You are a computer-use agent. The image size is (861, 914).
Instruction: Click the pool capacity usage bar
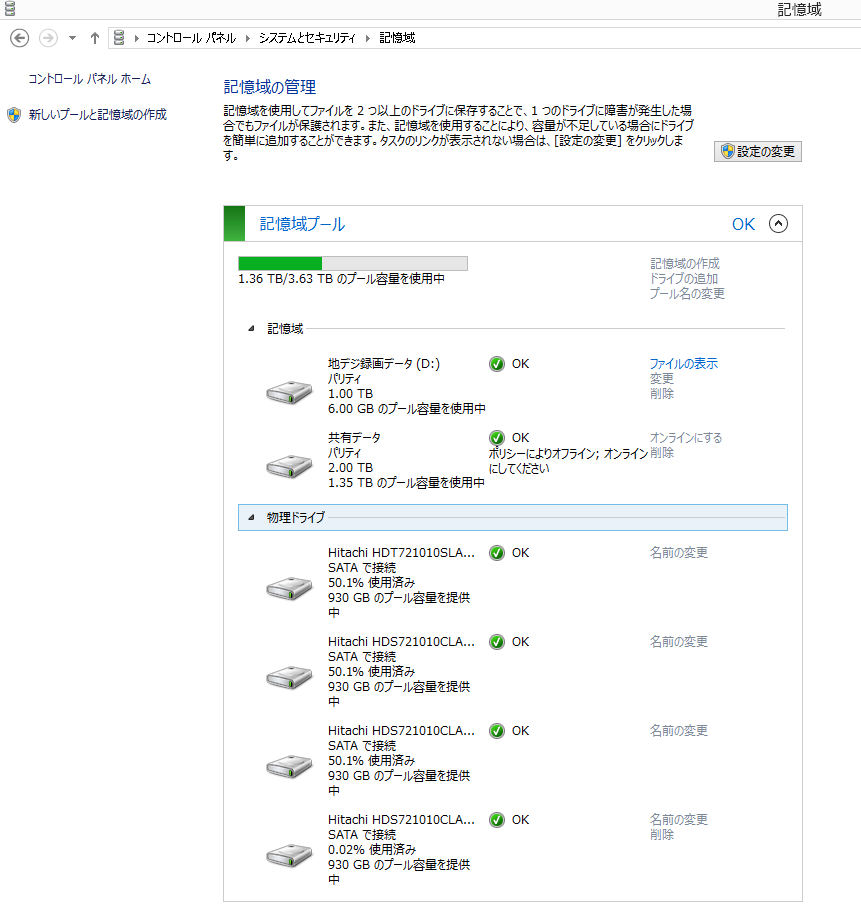click(x=351, y=262)
